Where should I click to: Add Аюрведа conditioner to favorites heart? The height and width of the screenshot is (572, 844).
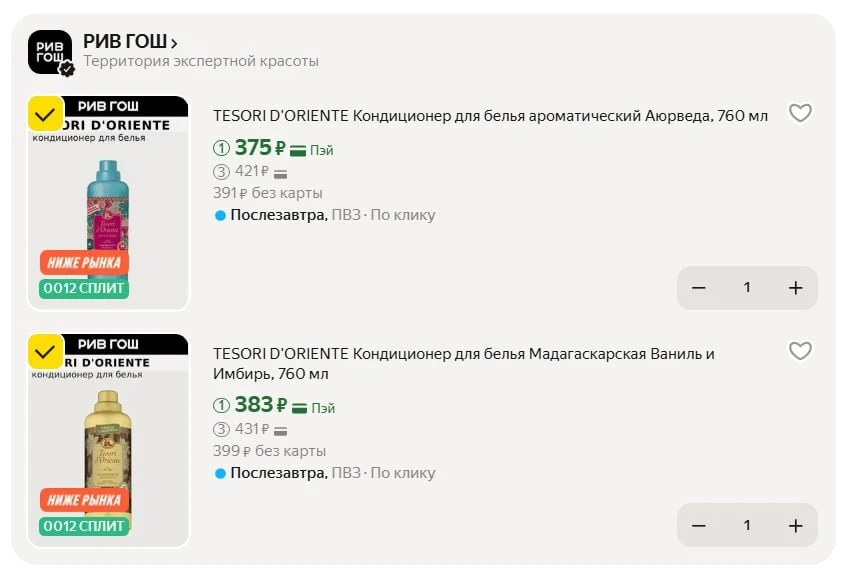pos(800,113)
